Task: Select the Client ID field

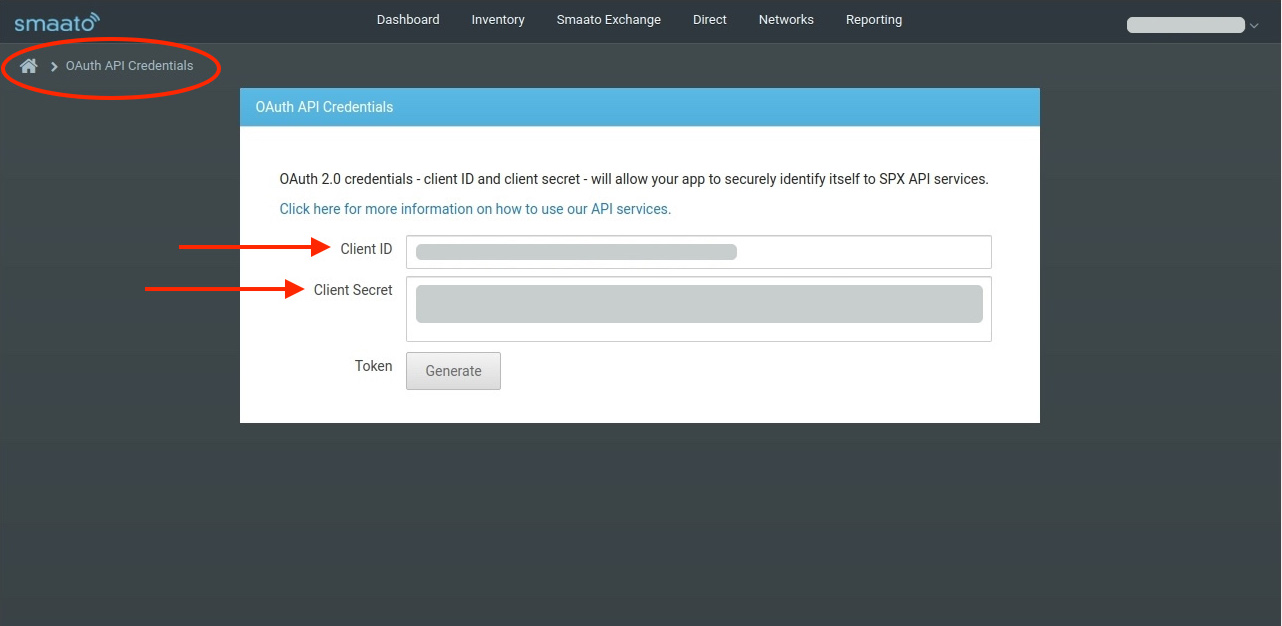Action: point(698,251)
